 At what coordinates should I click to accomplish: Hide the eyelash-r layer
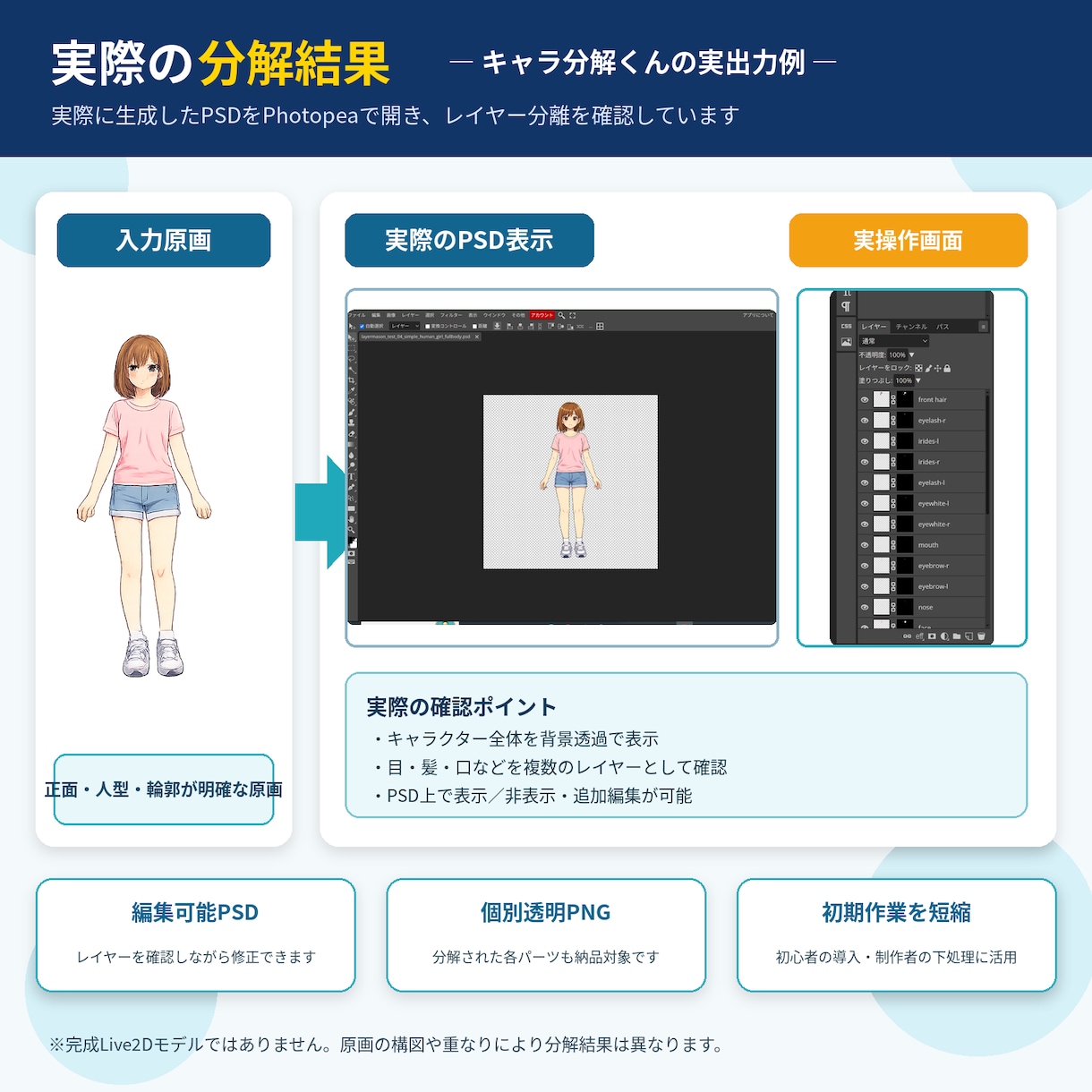[865, 420]
